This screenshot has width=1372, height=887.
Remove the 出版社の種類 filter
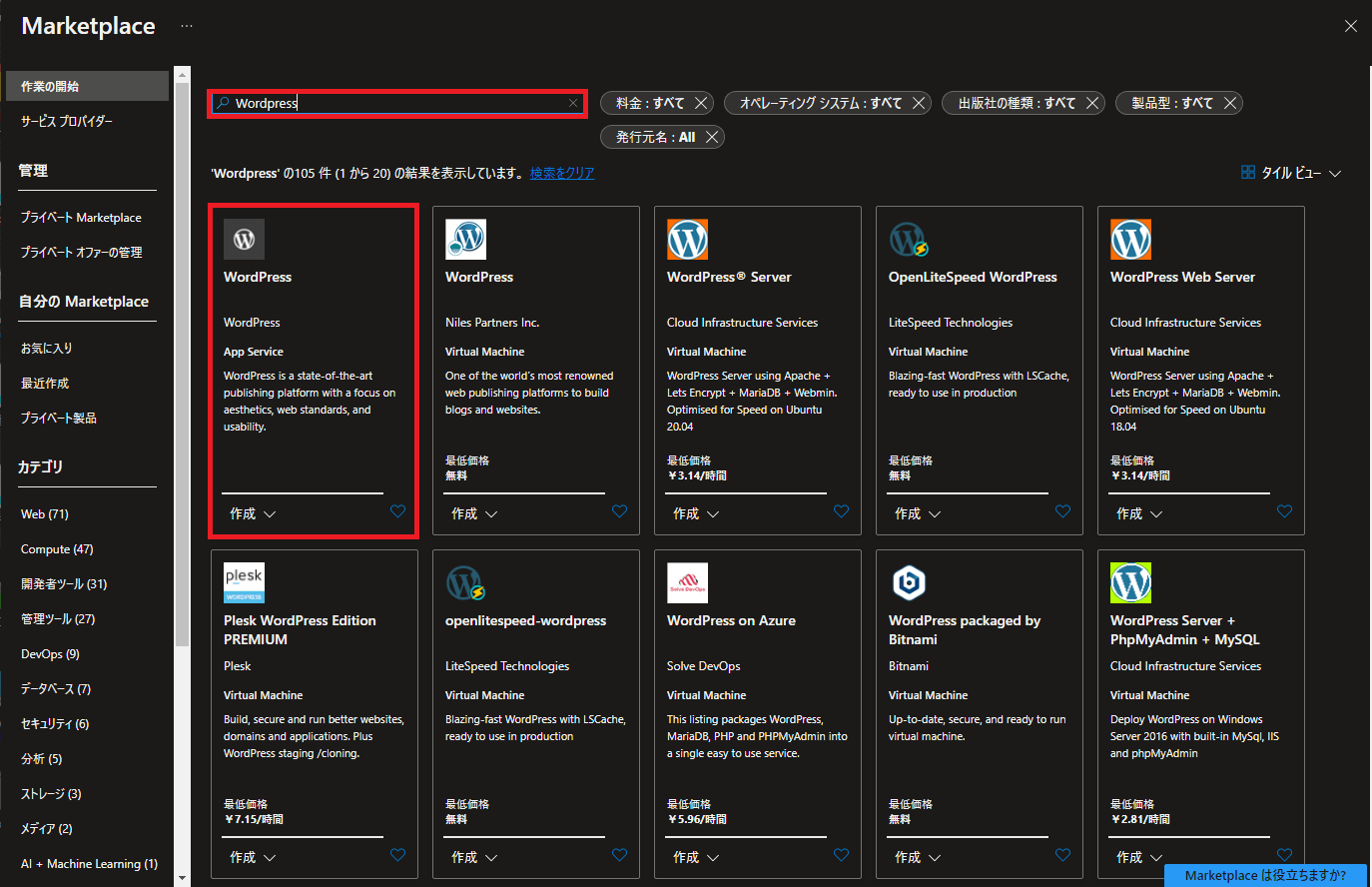[1092, 103]
